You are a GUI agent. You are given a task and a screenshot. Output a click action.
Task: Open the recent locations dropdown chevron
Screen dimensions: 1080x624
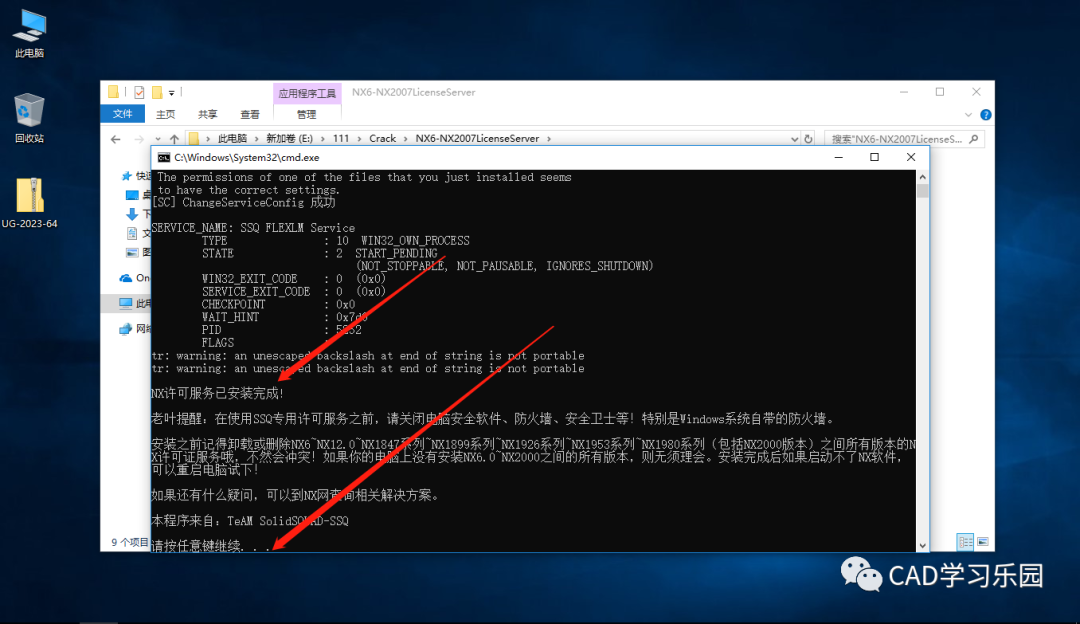click(x=158, y=139)
